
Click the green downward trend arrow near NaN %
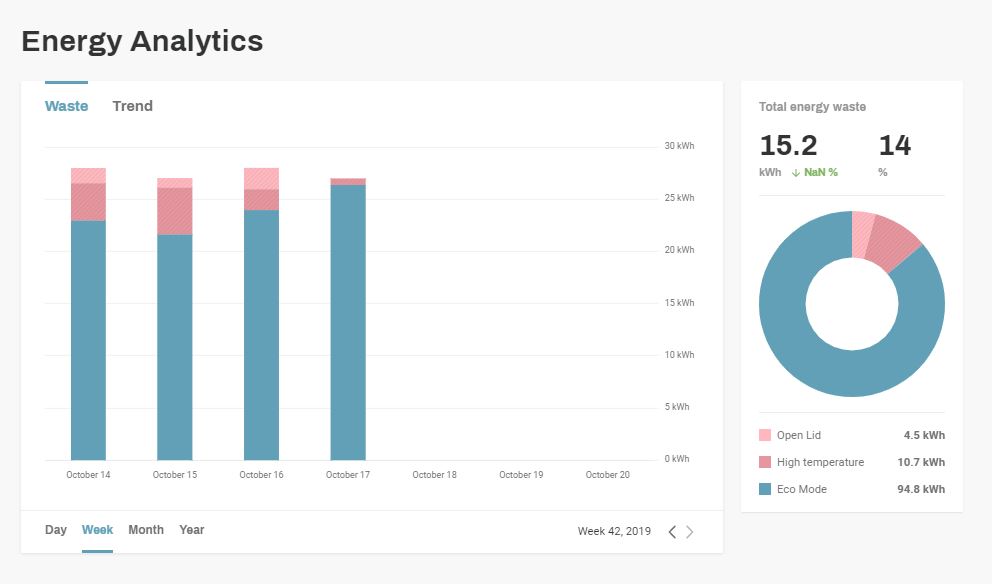(x=796, y=172)
